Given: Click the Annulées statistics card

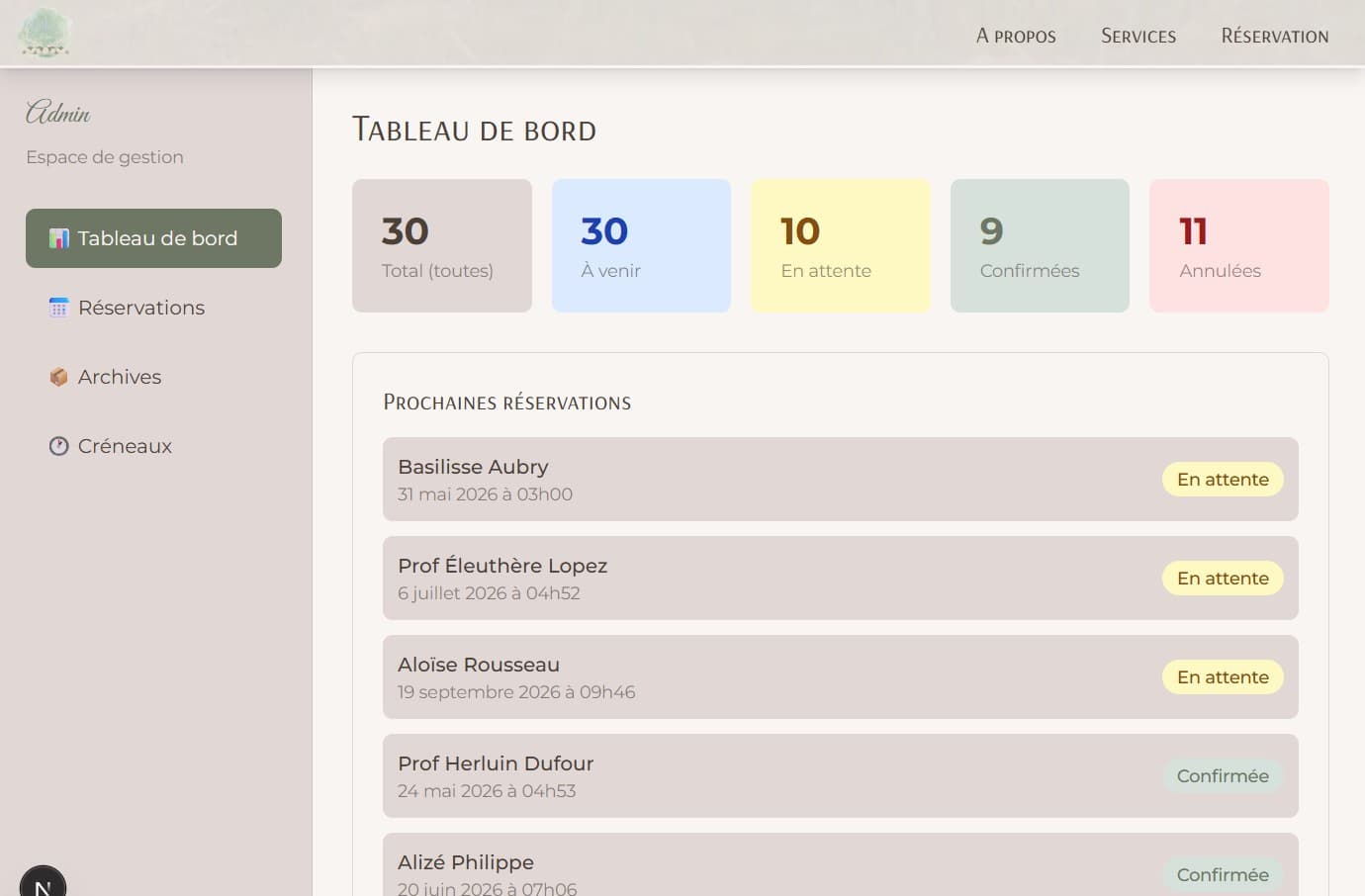Looking at the screenshot, I should click(x=1238, y=244).
